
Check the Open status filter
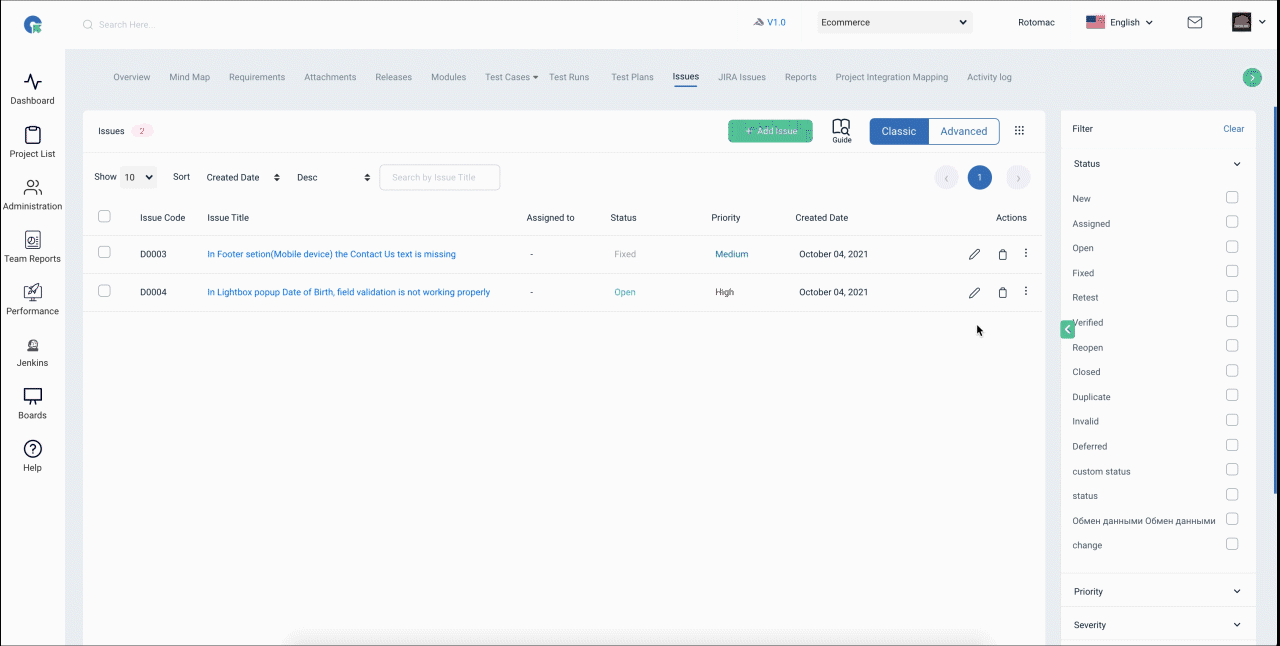[1232, 247]
